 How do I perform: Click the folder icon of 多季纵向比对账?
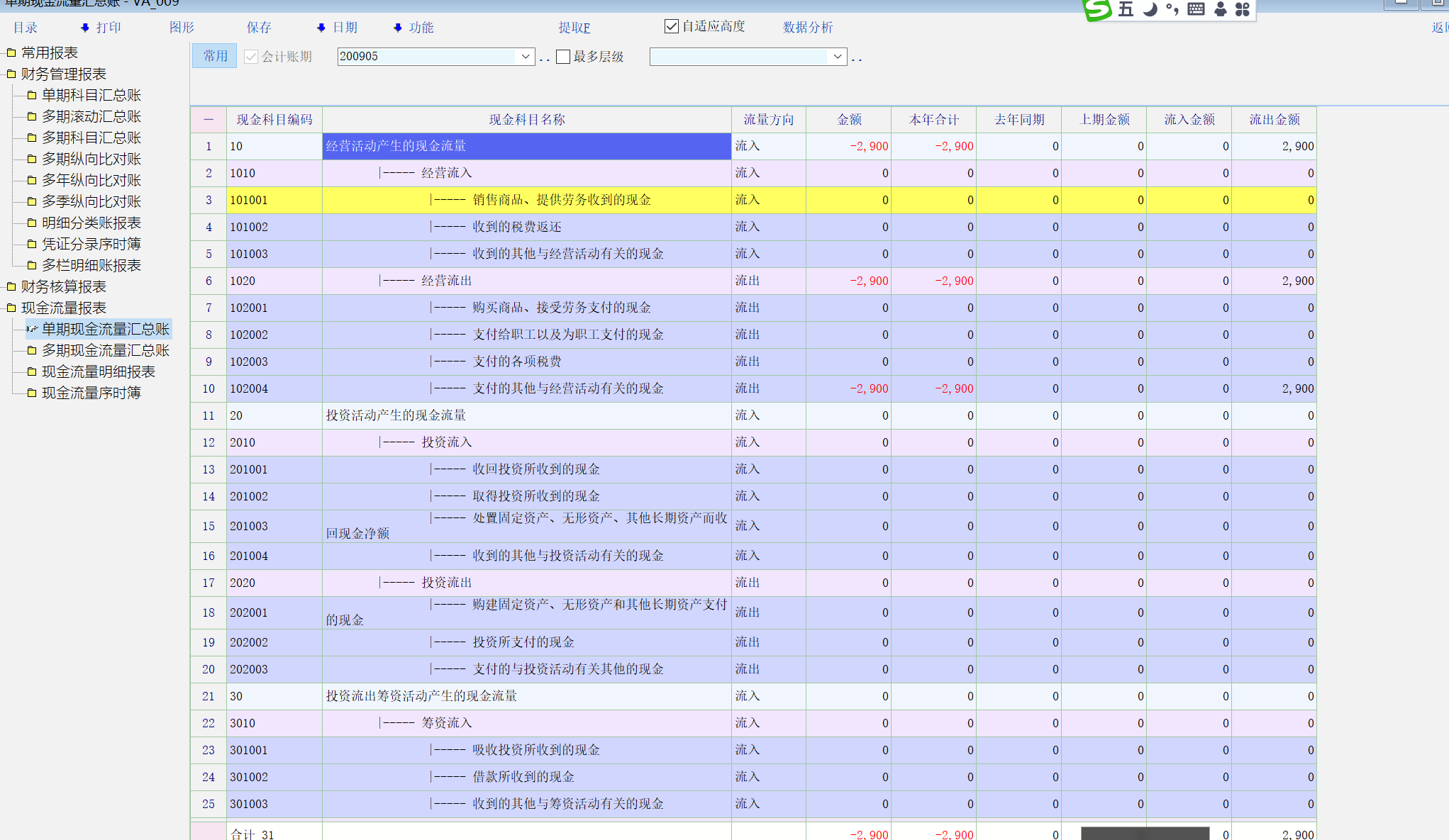[32, 201]
